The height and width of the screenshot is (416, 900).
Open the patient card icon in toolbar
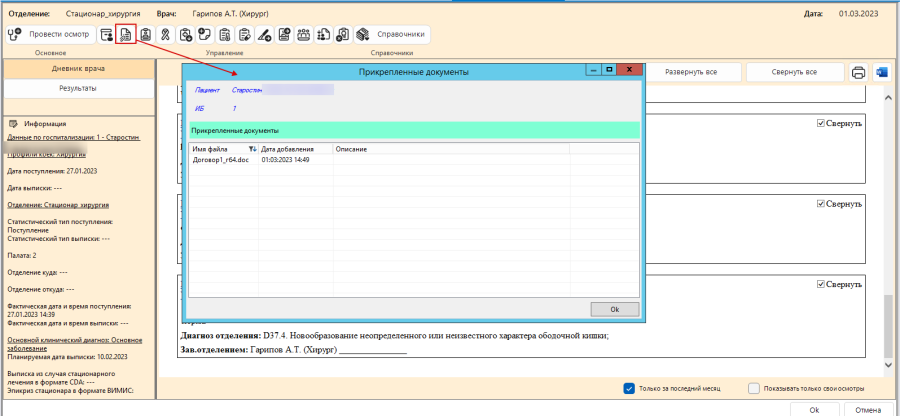tap(106, 34)
